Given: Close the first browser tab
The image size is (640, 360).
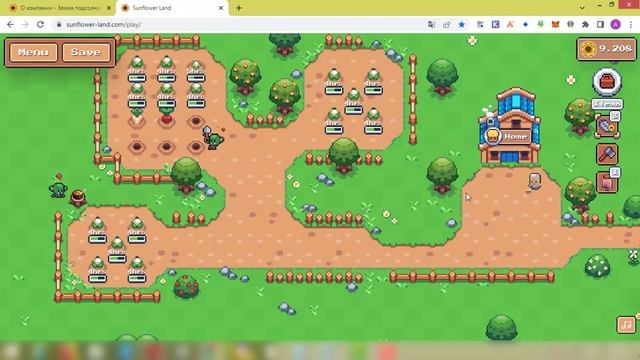Looking at the screenshot, I should point(109,8).
